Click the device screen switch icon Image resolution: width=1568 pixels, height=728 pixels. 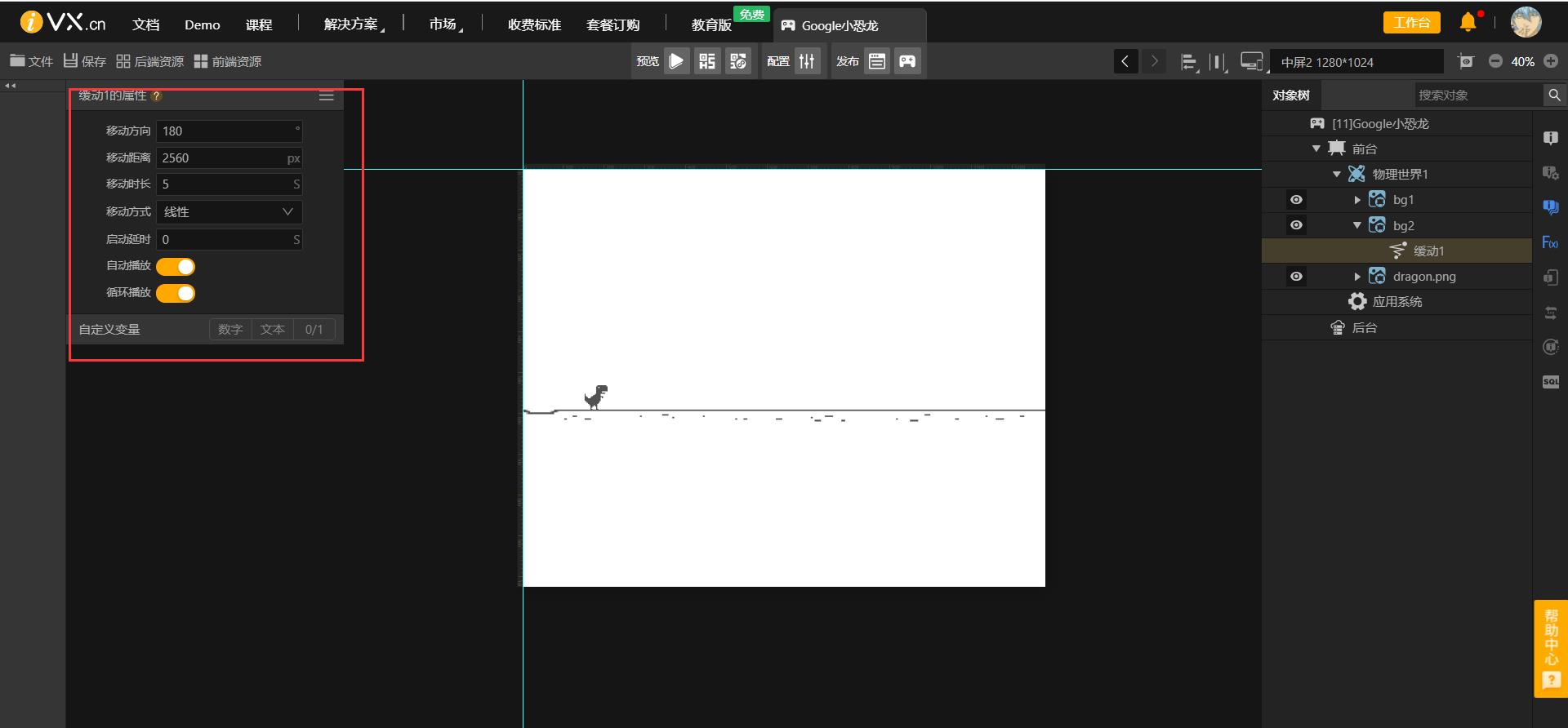pyautogui.click(x=1251, y=62)
